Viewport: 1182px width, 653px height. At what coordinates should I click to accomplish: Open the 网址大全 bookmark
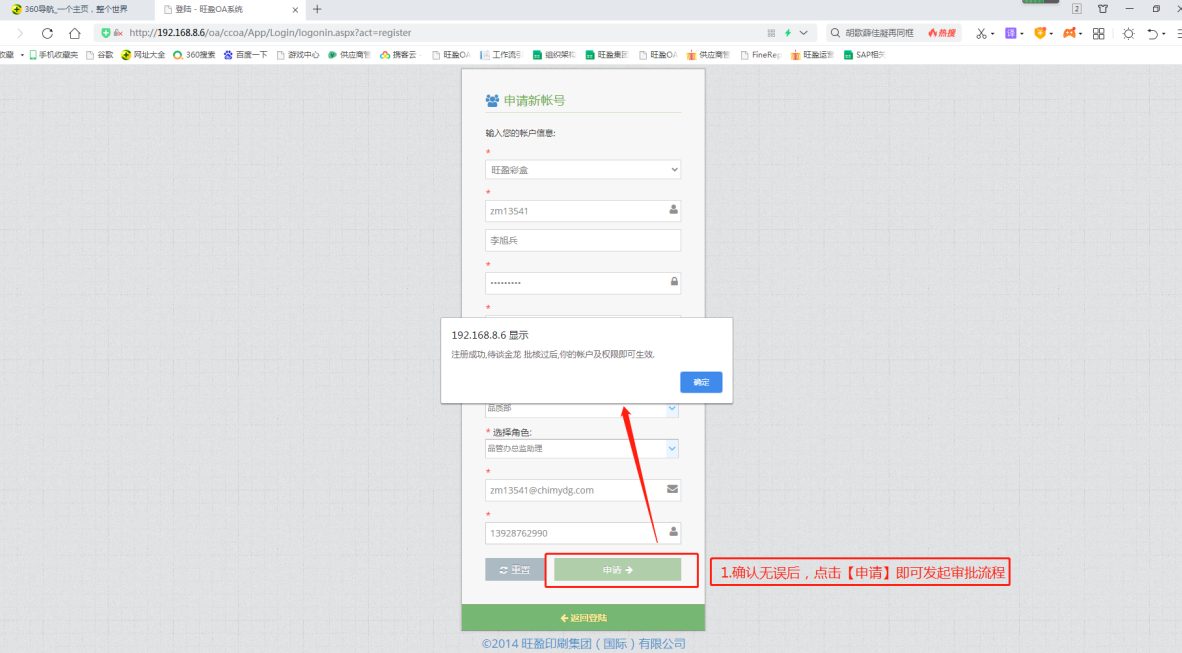(143, 55)
